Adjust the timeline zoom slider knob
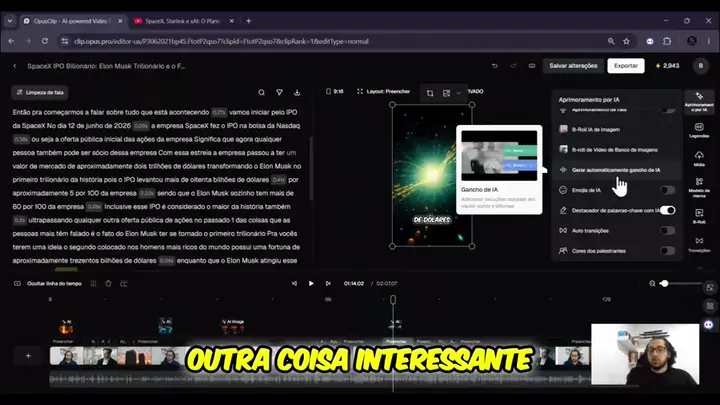 coord(664,283)
